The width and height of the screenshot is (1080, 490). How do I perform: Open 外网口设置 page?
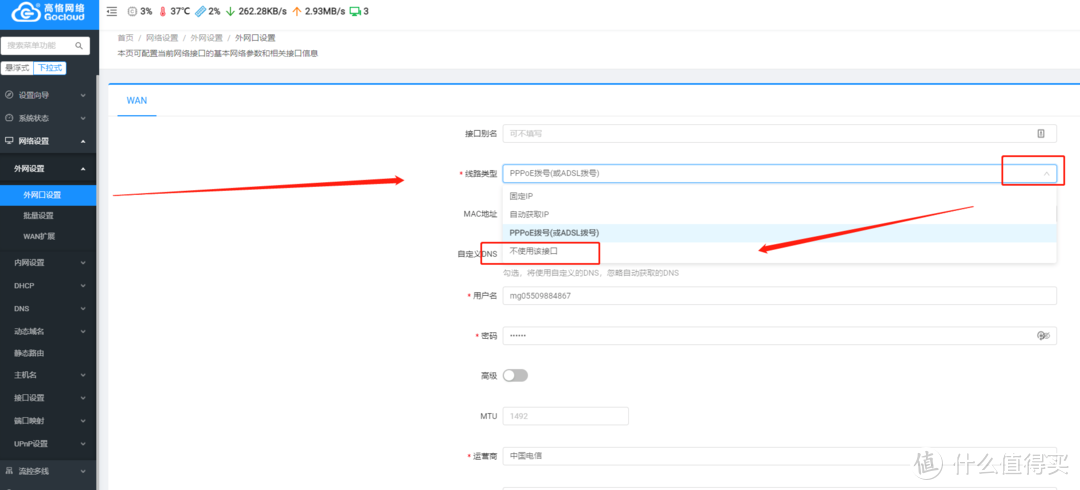coord(49,195)
